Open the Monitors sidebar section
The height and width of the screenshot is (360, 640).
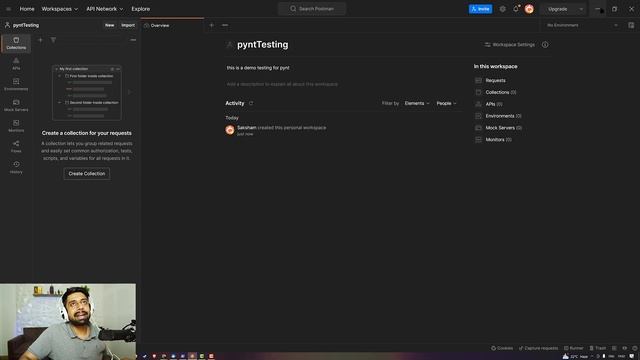coord(16,126)
